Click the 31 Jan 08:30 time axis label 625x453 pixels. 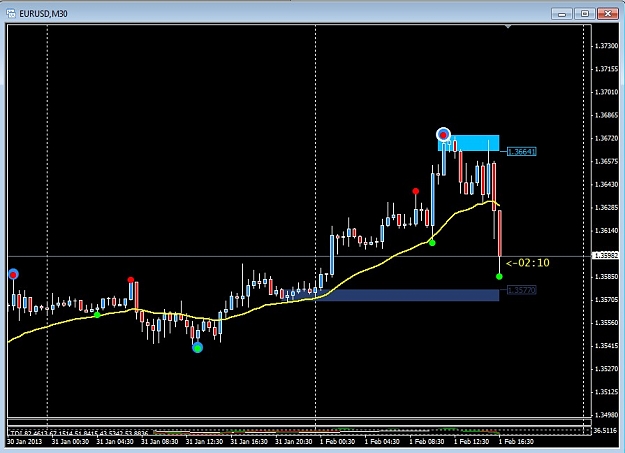coord(159,442)
